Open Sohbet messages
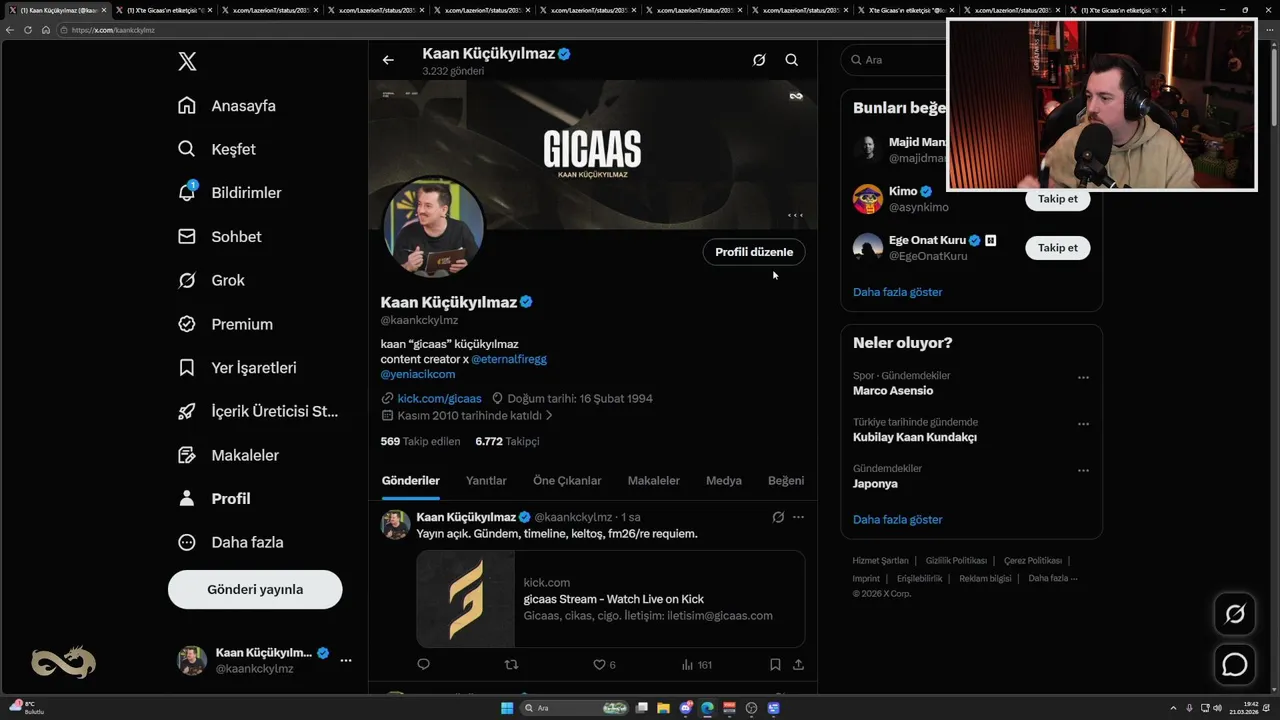Viewport: 1280px width, 720px height. click(x=220, y=237)
